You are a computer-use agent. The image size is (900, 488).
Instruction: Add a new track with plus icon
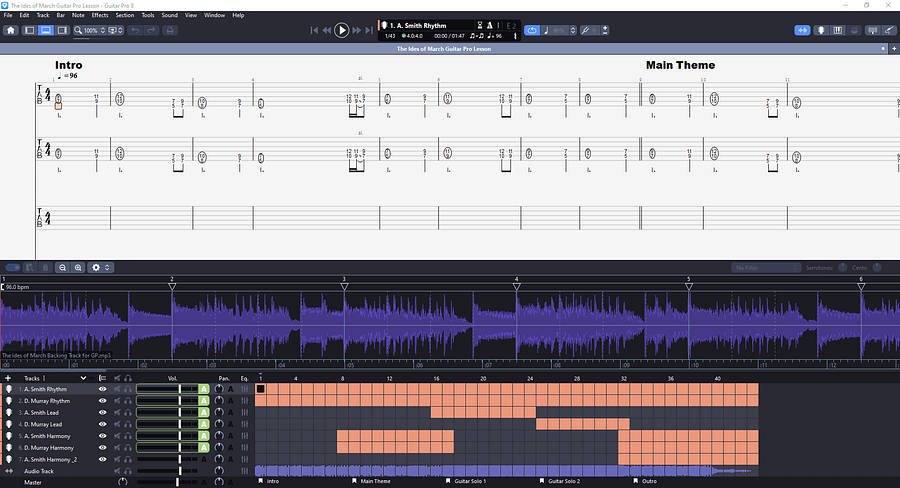[x=8, y=378]
